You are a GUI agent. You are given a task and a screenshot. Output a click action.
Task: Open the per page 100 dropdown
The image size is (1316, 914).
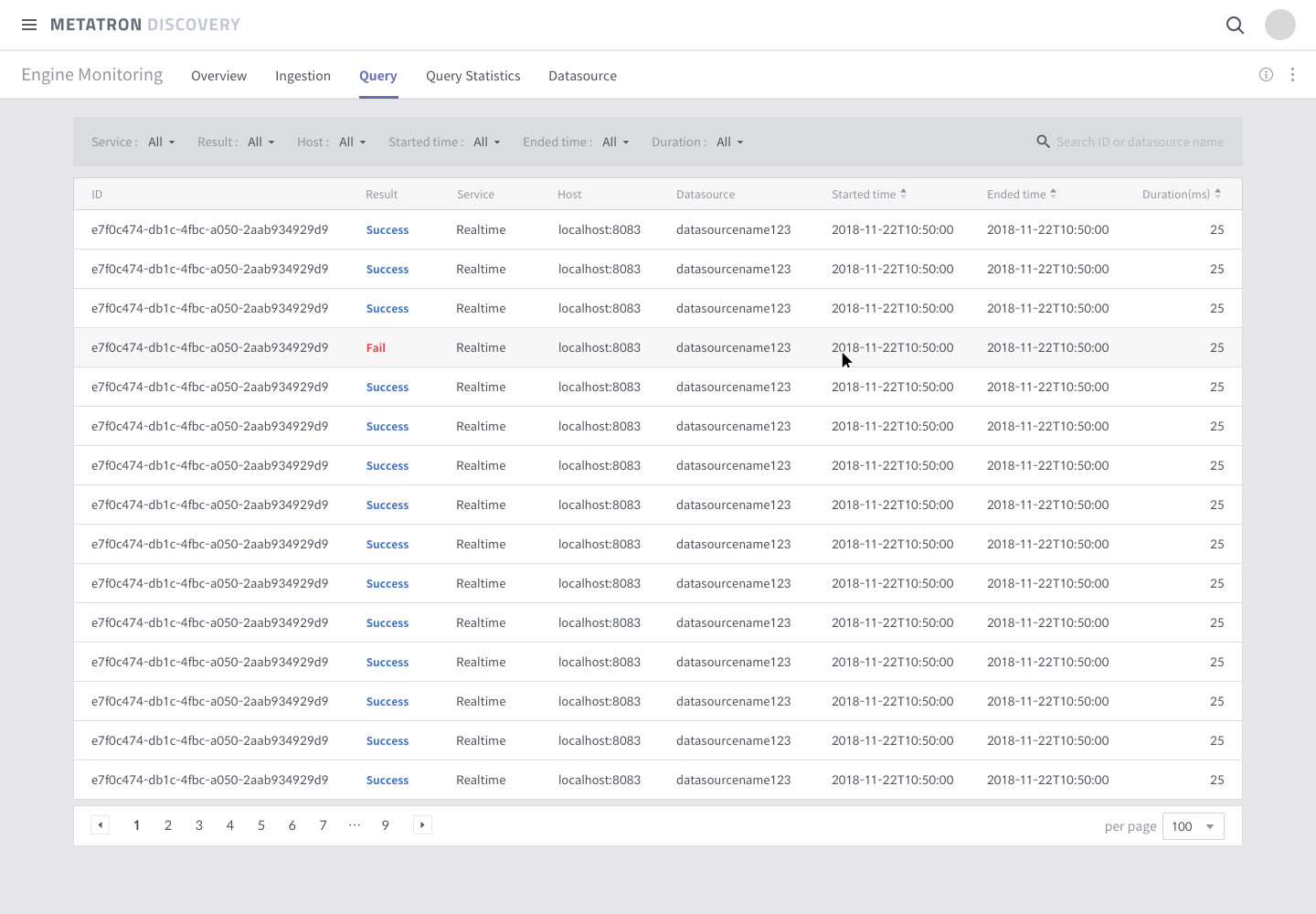tap(1193, 826)
